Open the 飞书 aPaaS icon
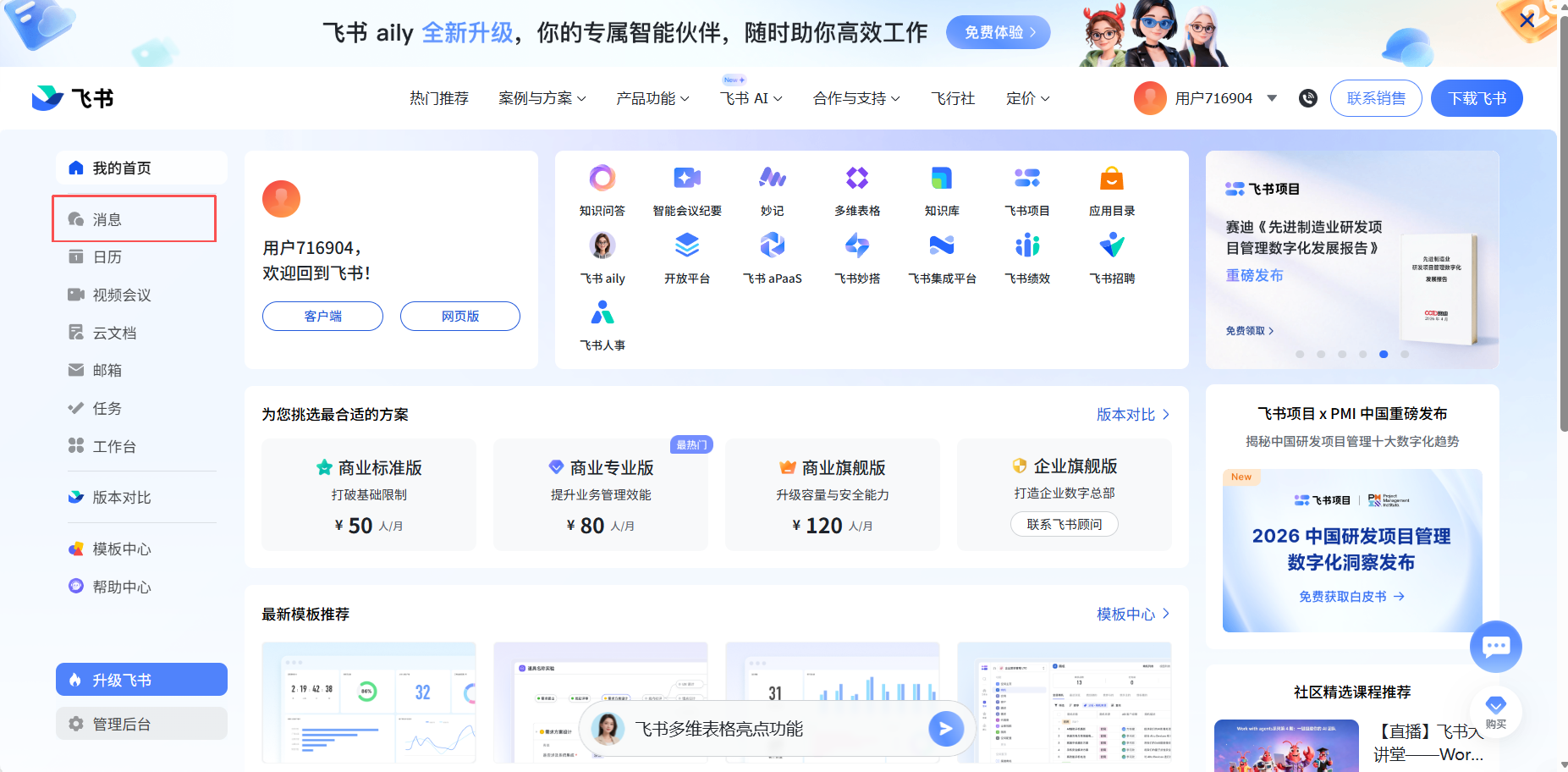Viewport: 1568px width, 772px height. (x=773, y=245)
